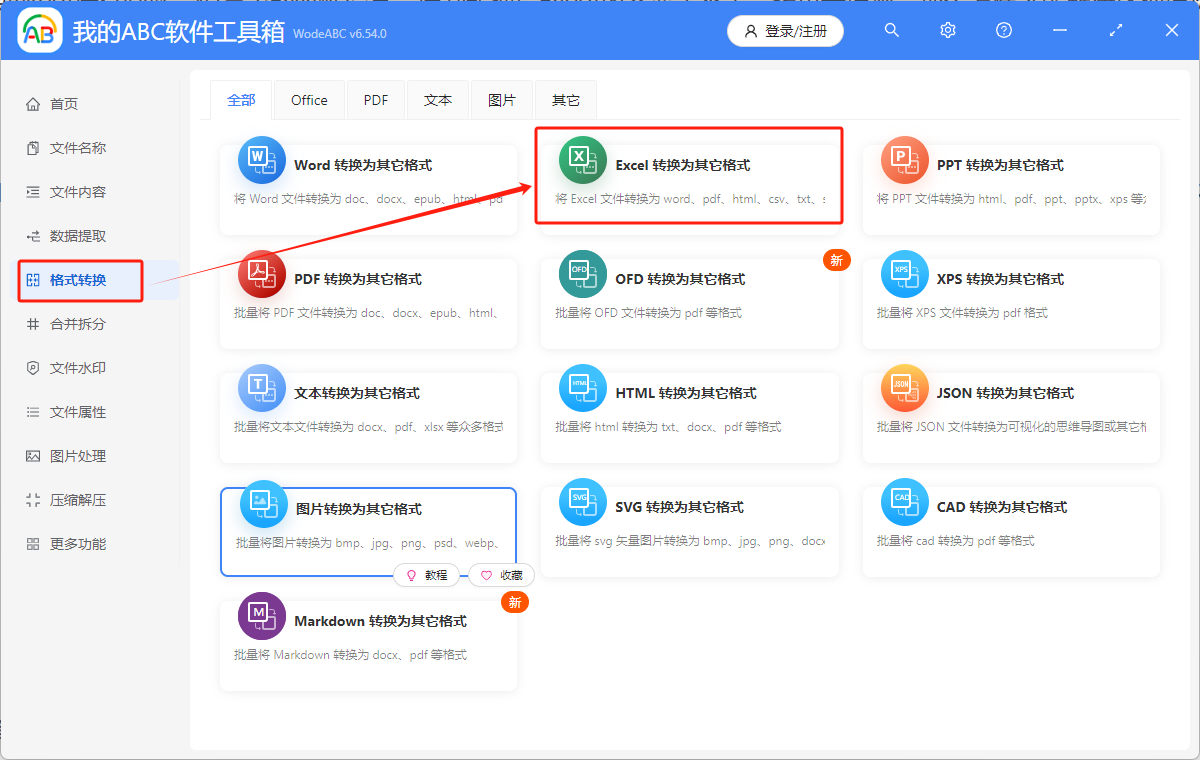The image size is (1200, 760).
Task: Open settings via the gear icon
Action: coord(947,30)
